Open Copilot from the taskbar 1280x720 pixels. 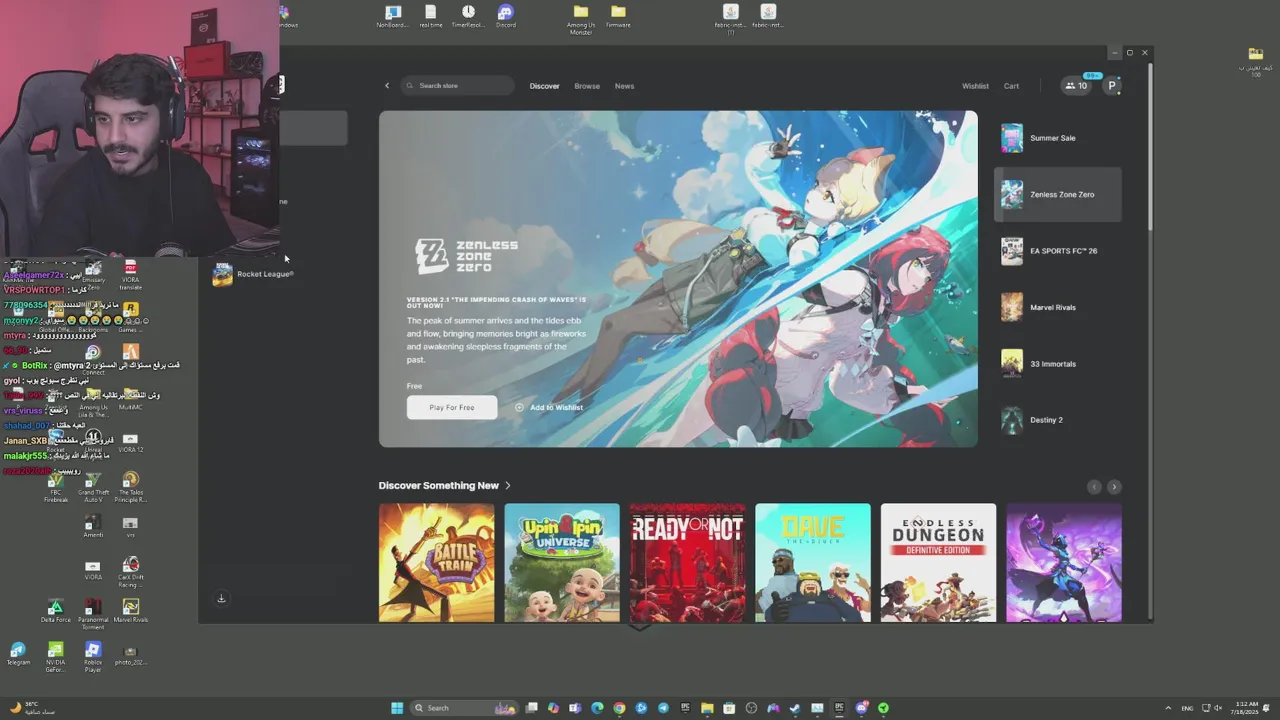coord(554,708)
